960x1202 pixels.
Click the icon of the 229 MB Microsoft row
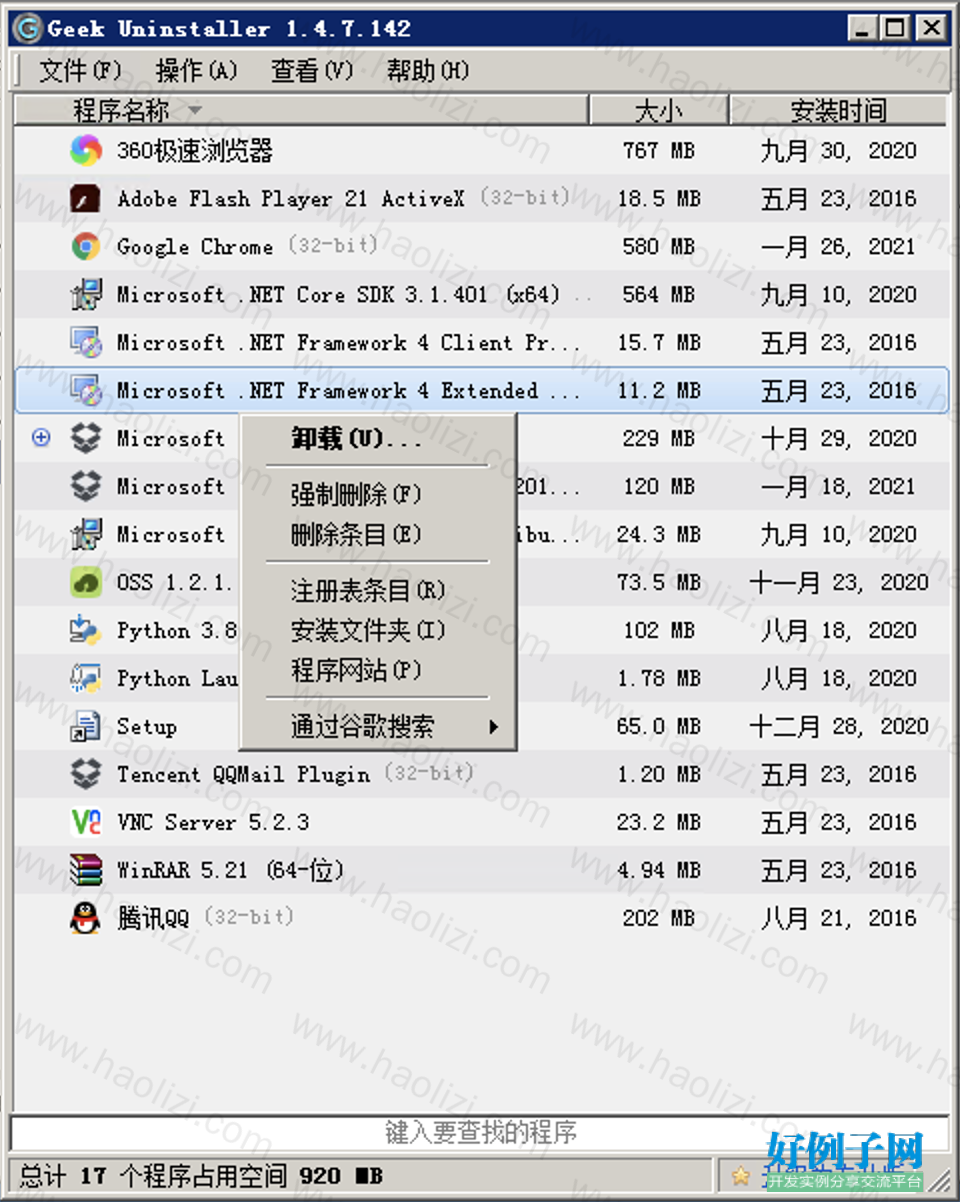(86, 439)
